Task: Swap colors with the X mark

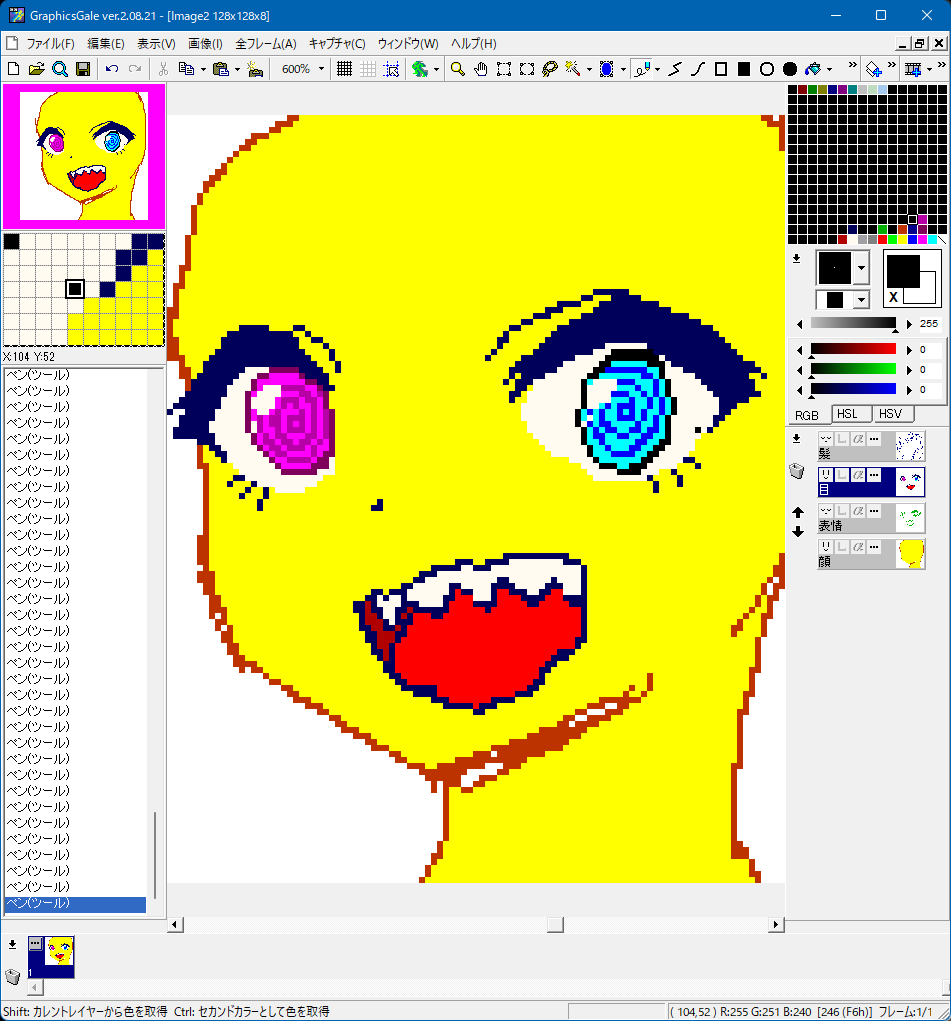Action: (x=893, y=297)
